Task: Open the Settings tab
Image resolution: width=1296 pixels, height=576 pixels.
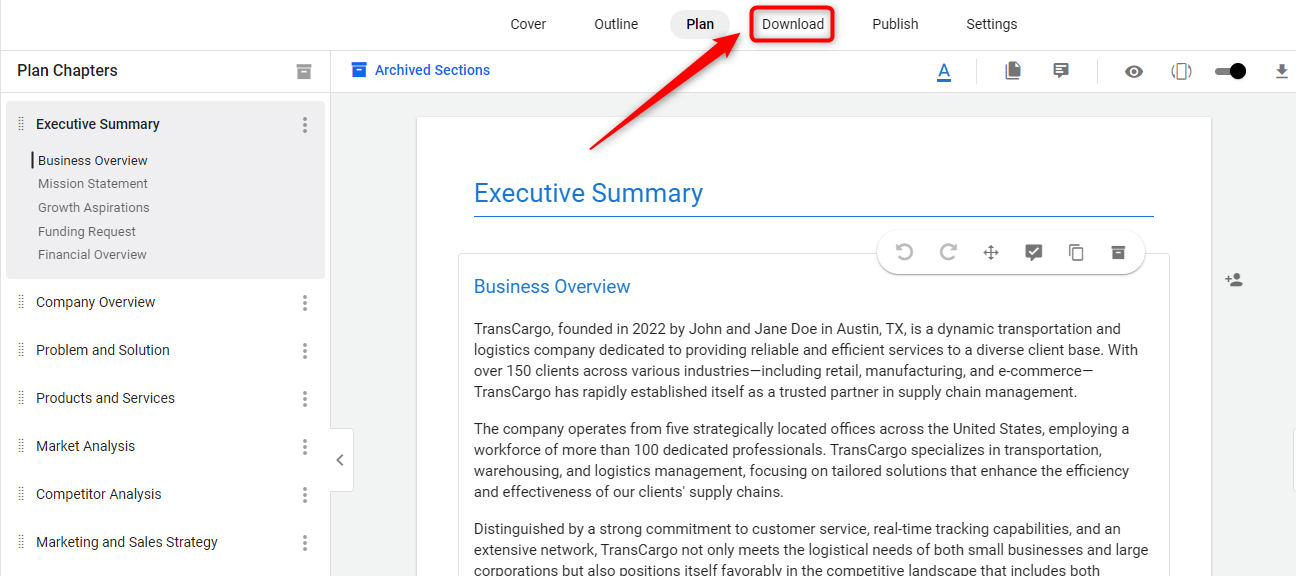Action: click(x=992, y=24)
